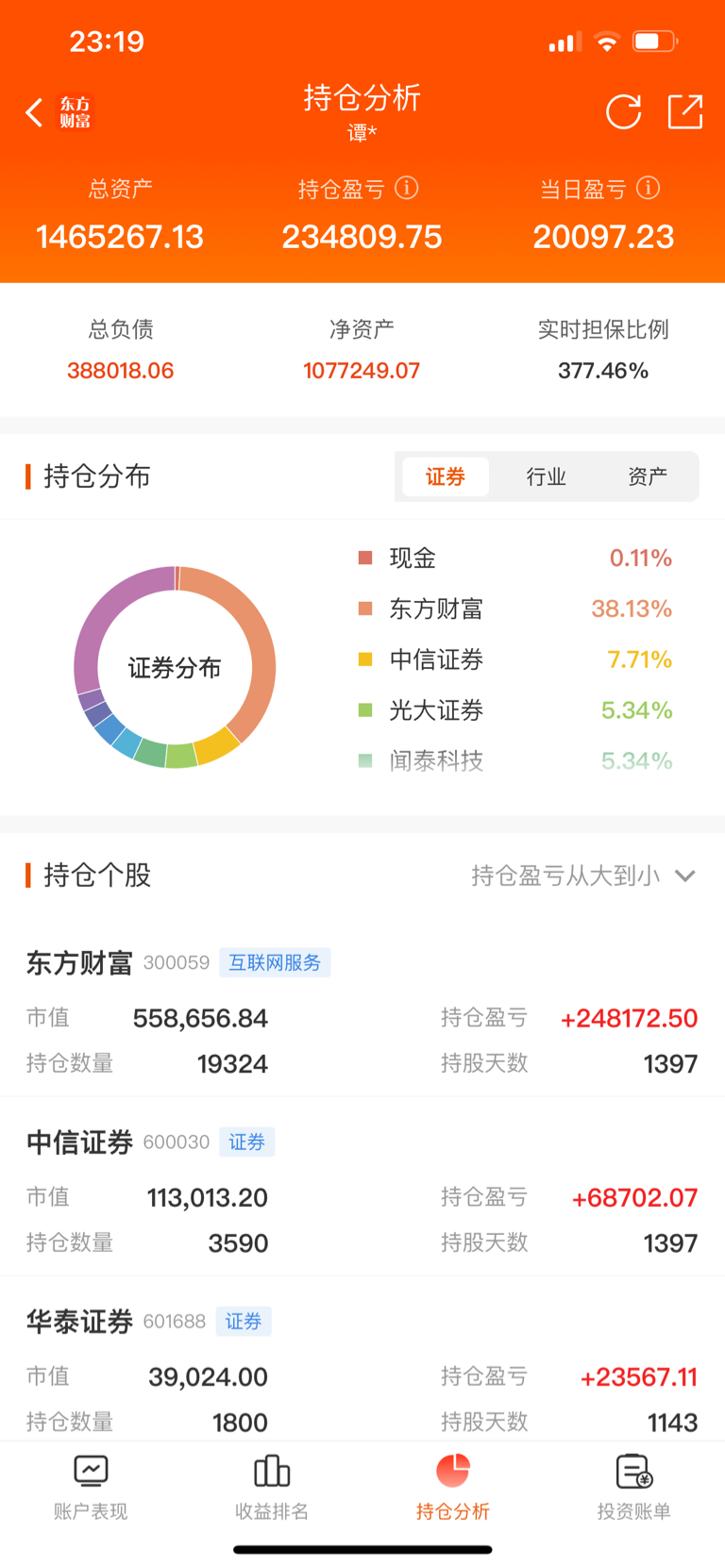Tap account name 谭*
This screenshot has width=725, height=1568.
point(362,133)
